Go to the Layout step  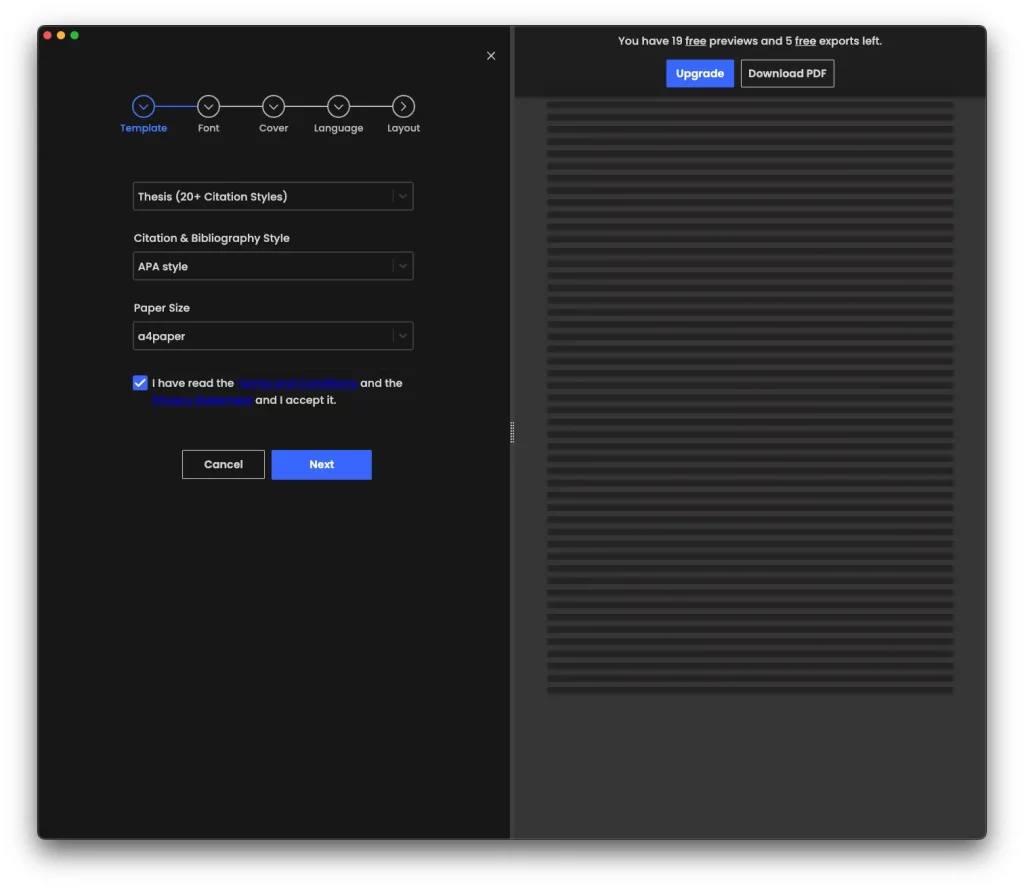[403, 106]
